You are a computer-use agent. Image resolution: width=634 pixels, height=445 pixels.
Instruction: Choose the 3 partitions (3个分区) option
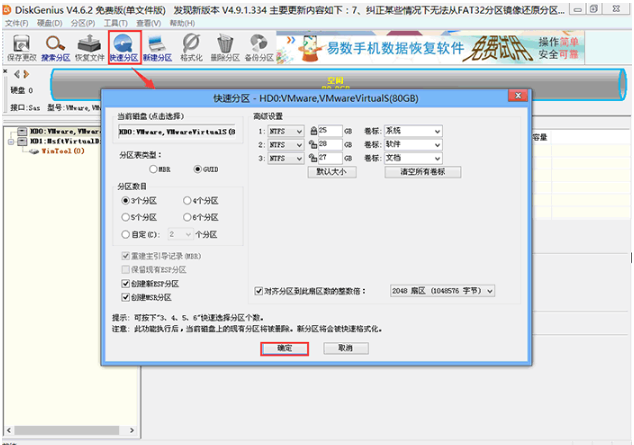[126, 200]
